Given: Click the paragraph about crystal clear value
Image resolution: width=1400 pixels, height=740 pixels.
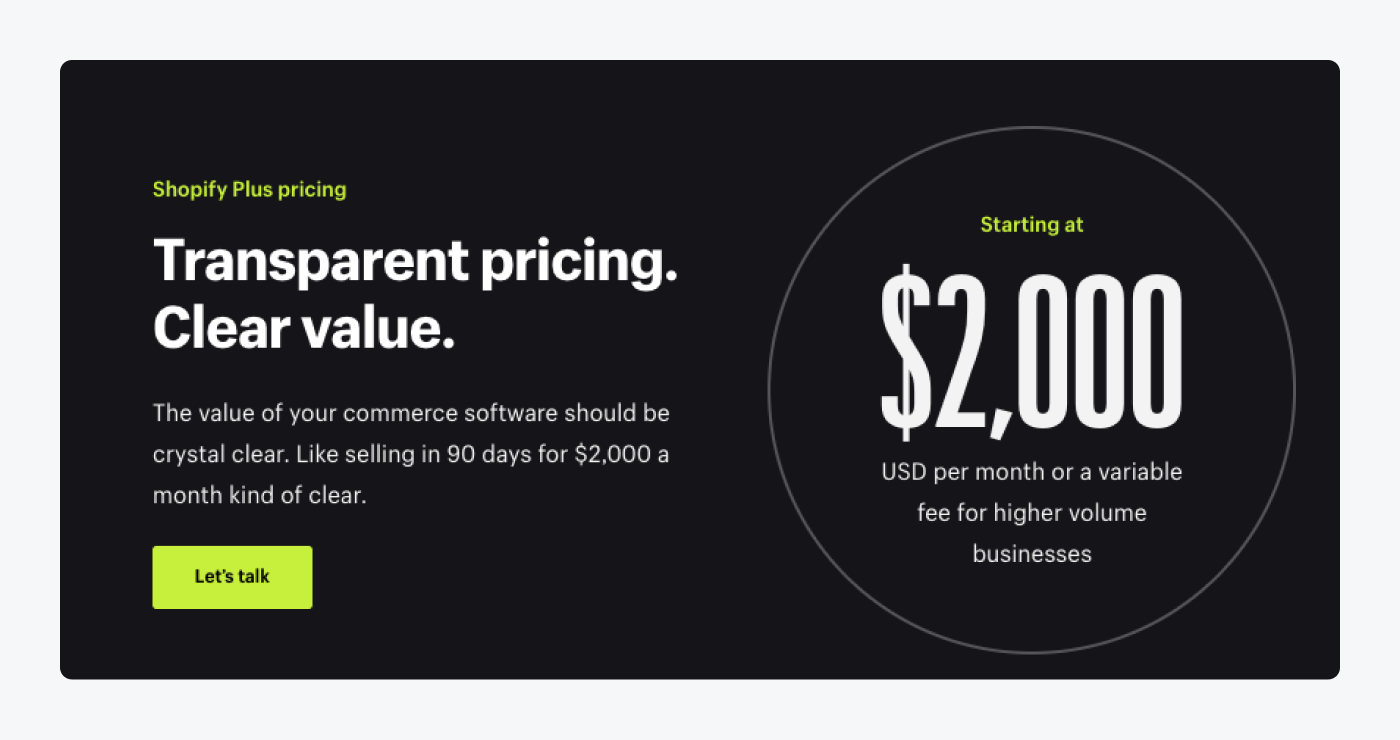Looking at the screenshot, I should (x=411, y=453).
